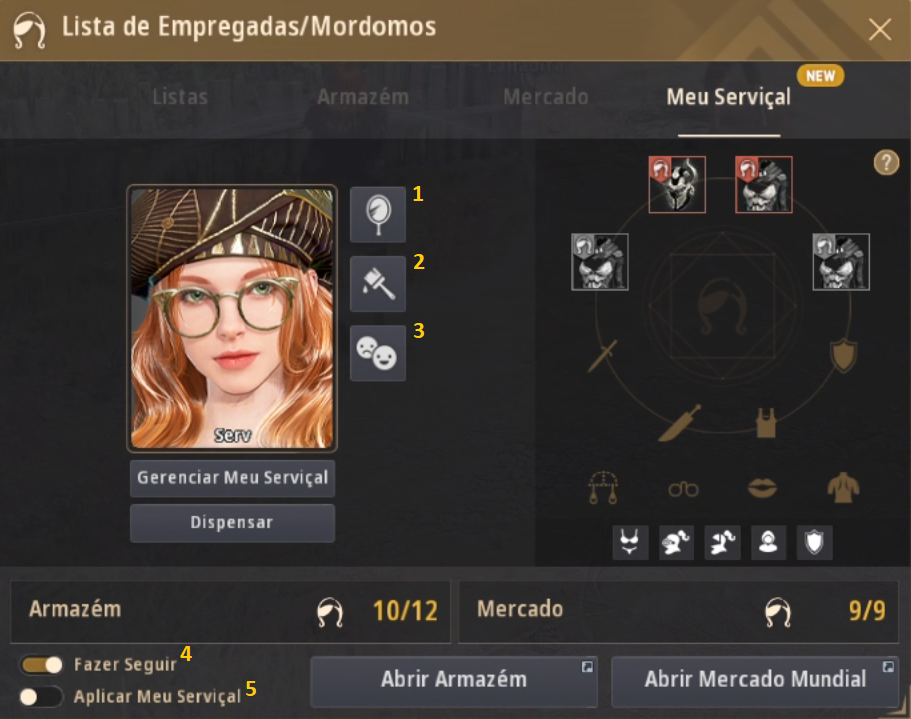Viewport: 911px width, 719px height.
Task: Click the dagger awakening weapon slot
Action: [679, 423]
